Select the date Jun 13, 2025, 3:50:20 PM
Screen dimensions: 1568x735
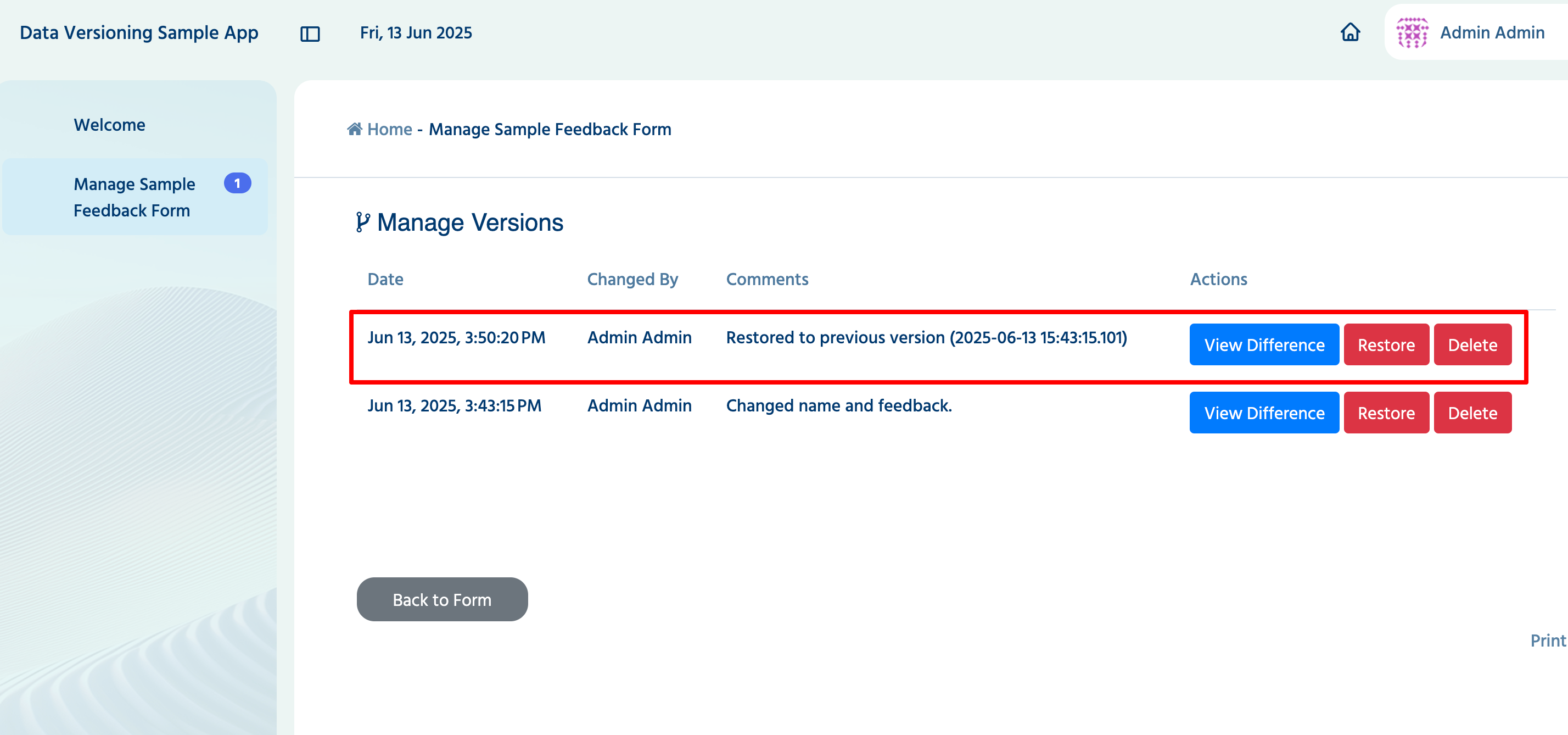point(457,338)
